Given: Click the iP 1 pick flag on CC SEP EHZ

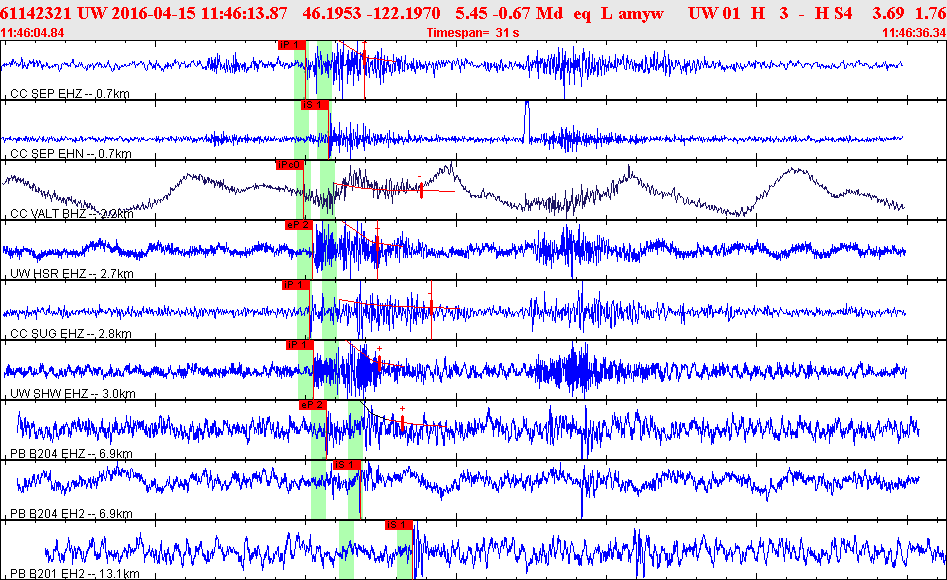Looking at the screenshot, I should click(x=291, y=45).
